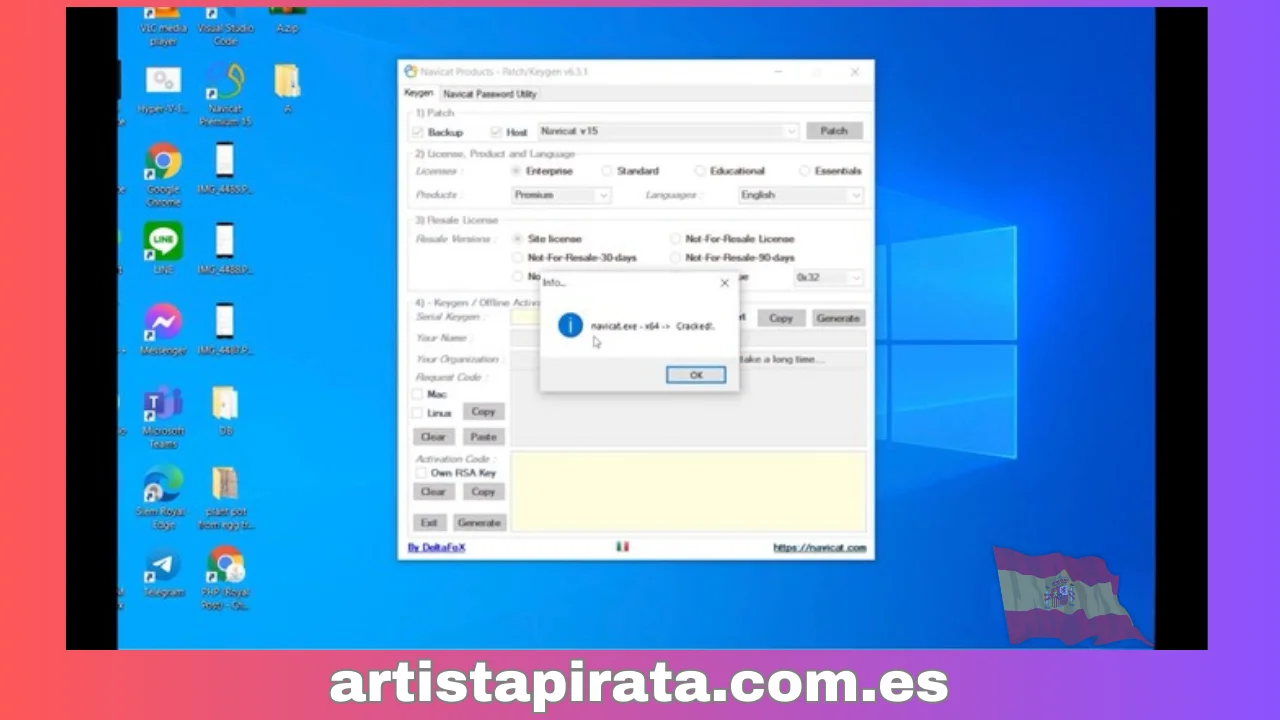Toggle the Host checkbox
Viewport: 1280px width, 720px height.
(x=496, y=131)
